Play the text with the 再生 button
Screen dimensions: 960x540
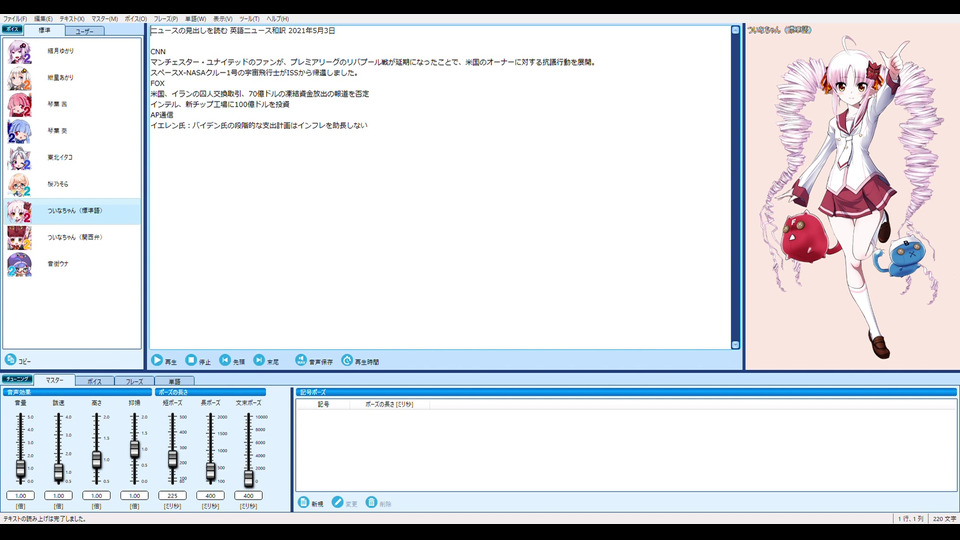(x=164, y=361)
